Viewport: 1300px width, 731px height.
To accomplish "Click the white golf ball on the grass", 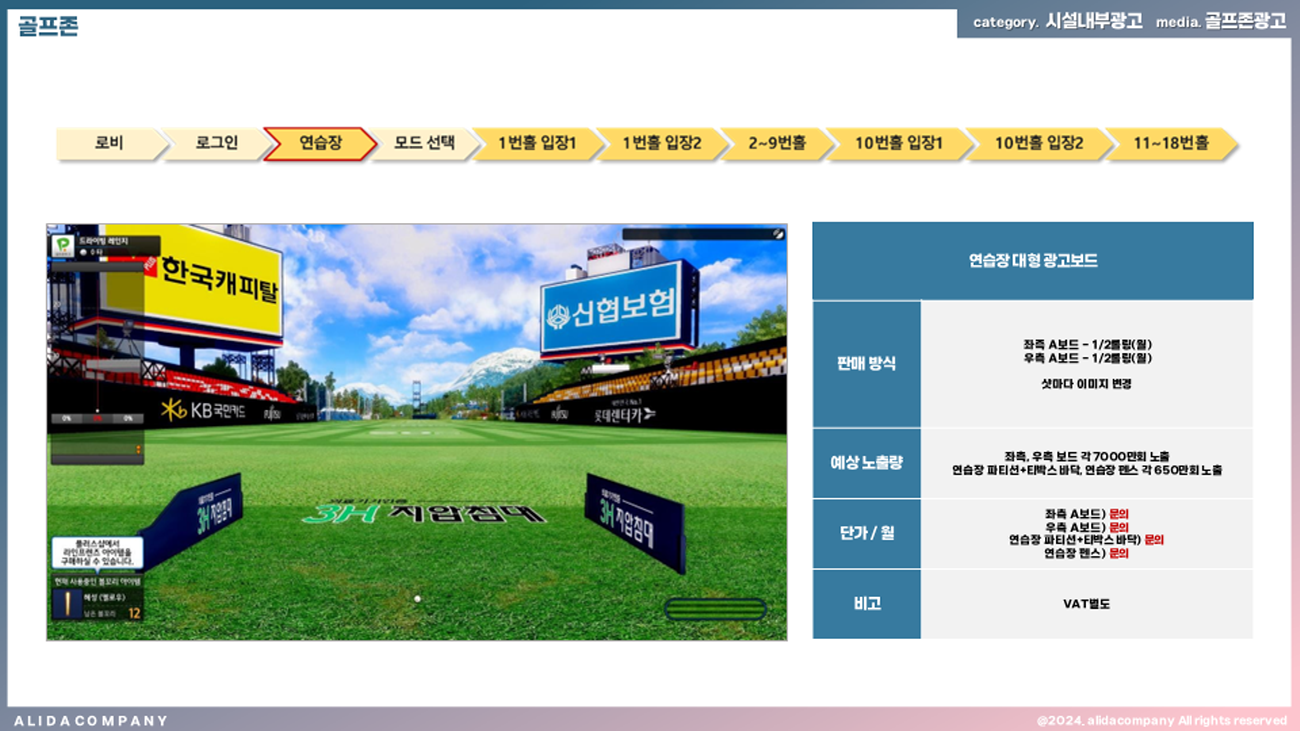I will click(x=417, y=599).
